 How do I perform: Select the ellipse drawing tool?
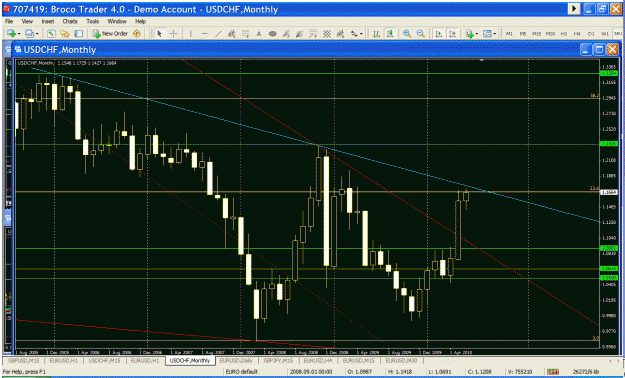(x=273, y=34)
